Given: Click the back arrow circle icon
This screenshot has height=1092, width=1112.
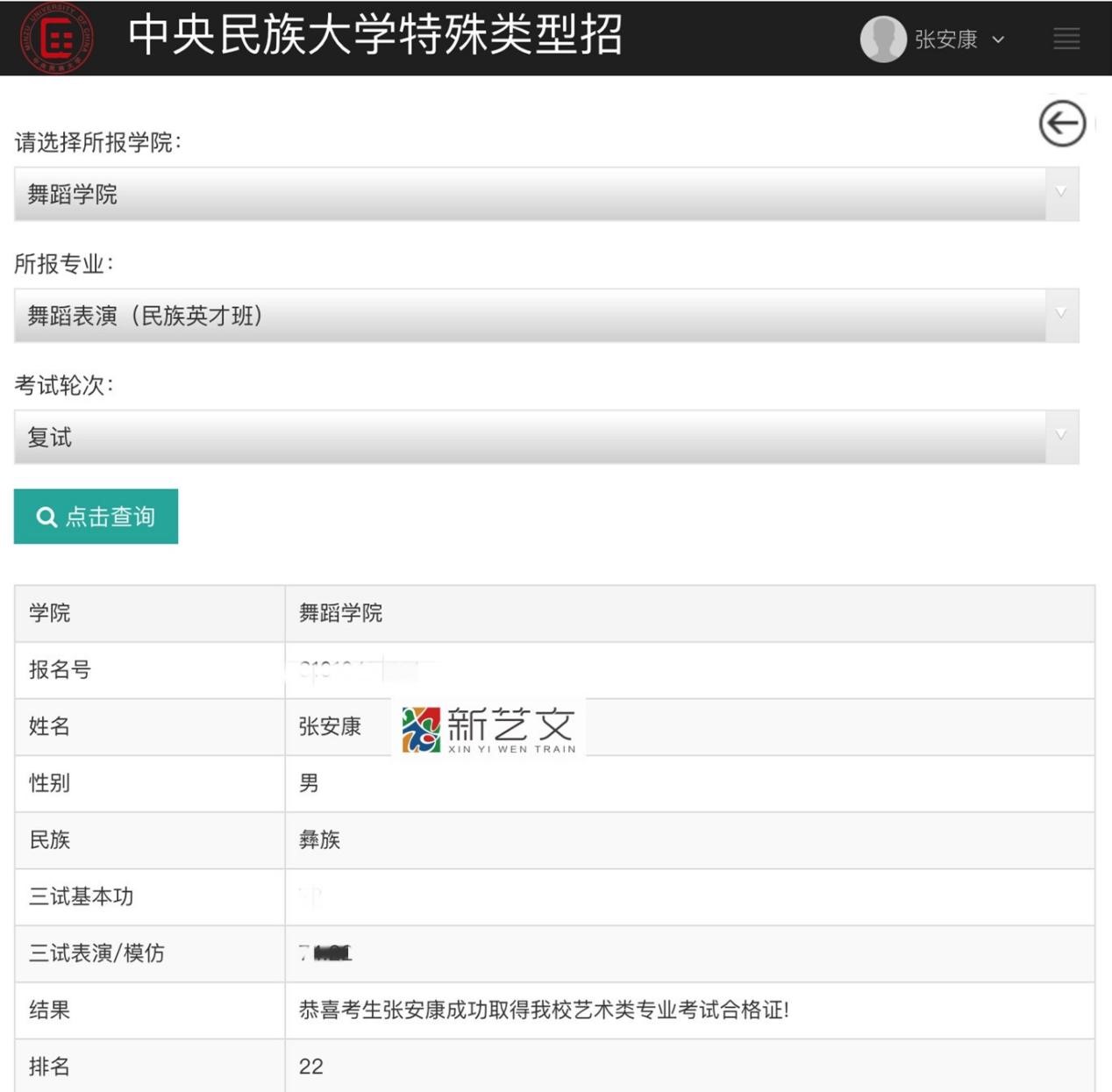Looking at the screenshot, I should [1062, 123].
